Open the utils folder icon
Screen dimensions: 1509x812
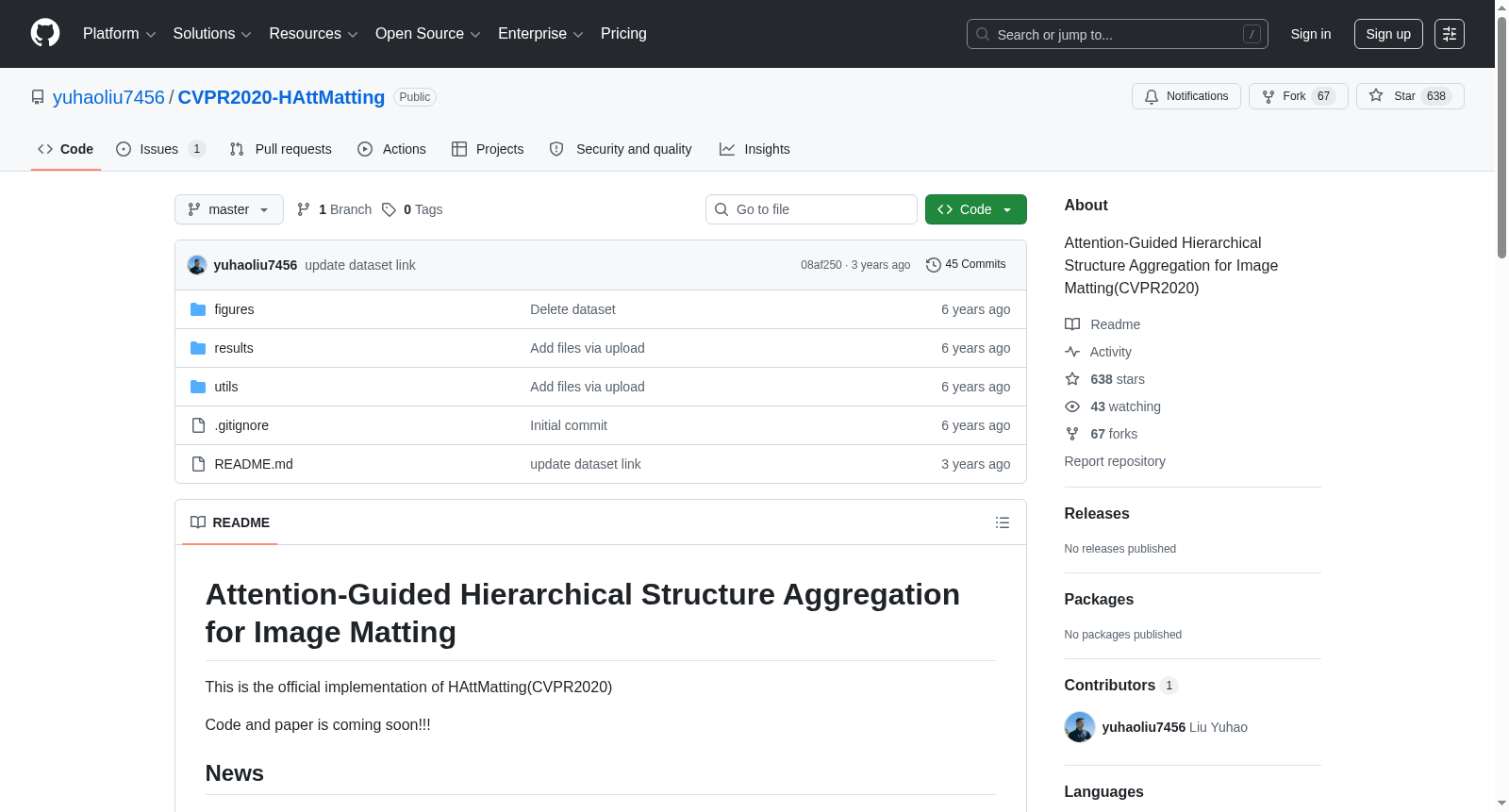pyautogui.click(x=198, y=387)
